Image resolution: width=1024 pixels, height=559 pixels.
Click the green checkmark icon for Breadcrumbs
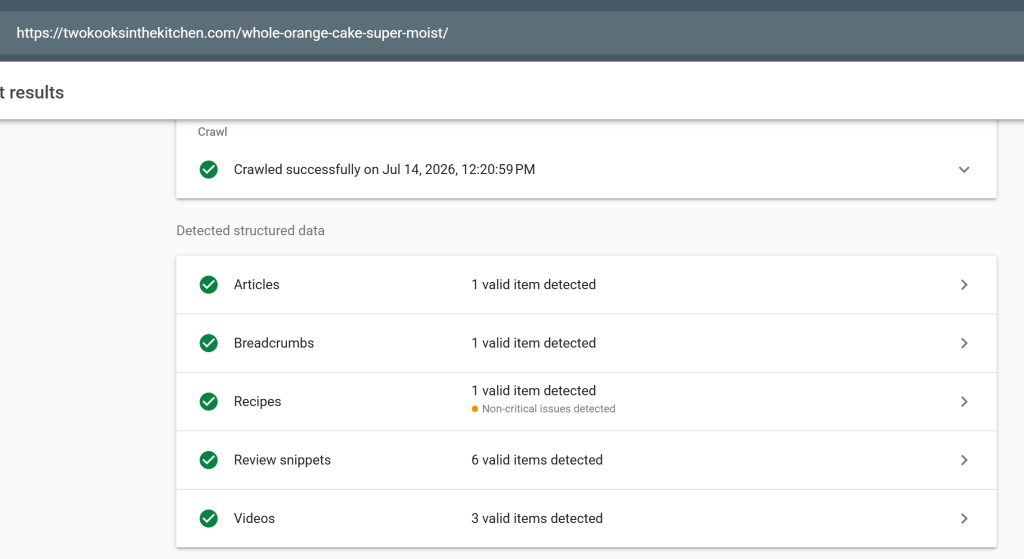(x=208, y=343)
